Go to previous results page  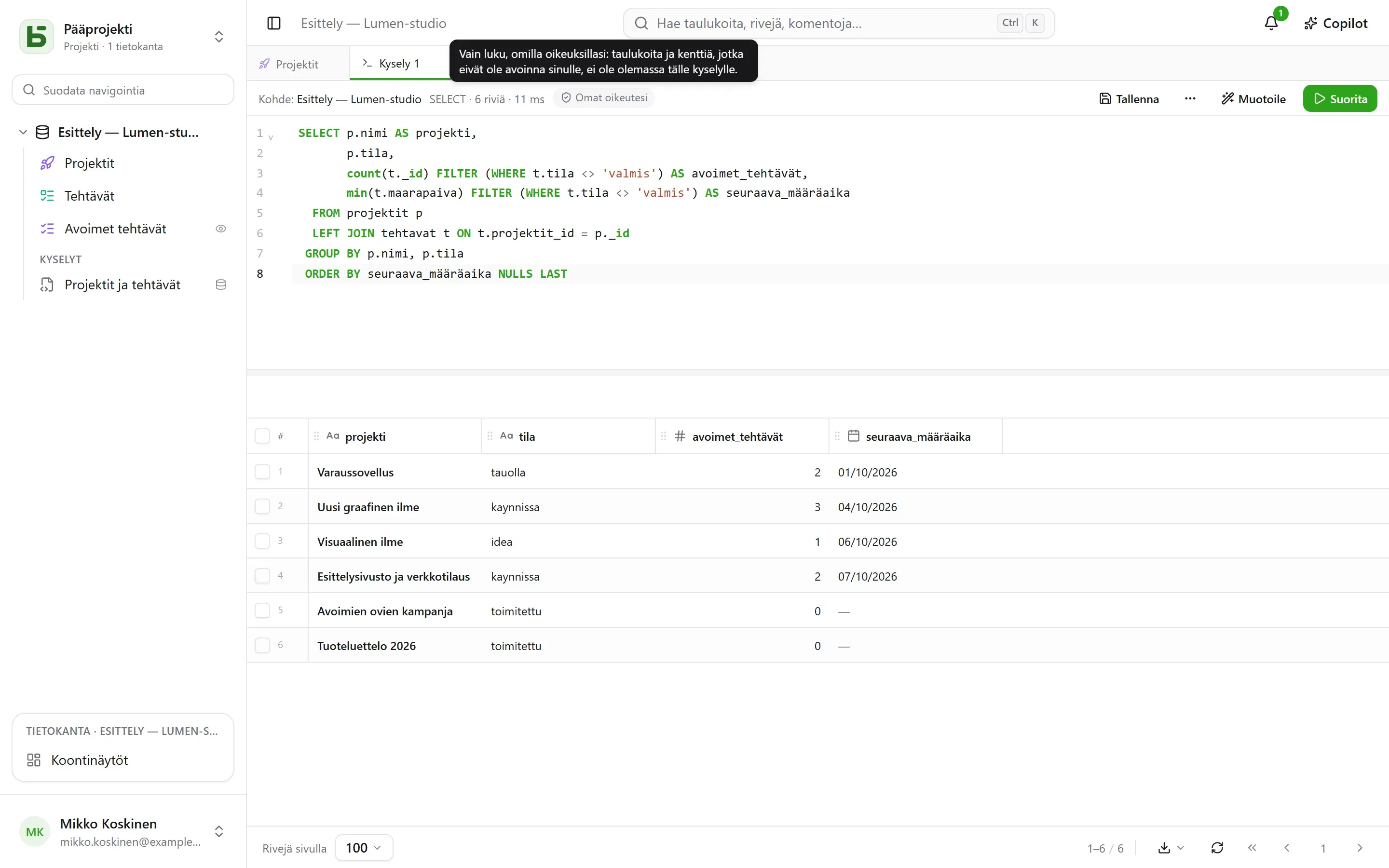coord(1287,848)
